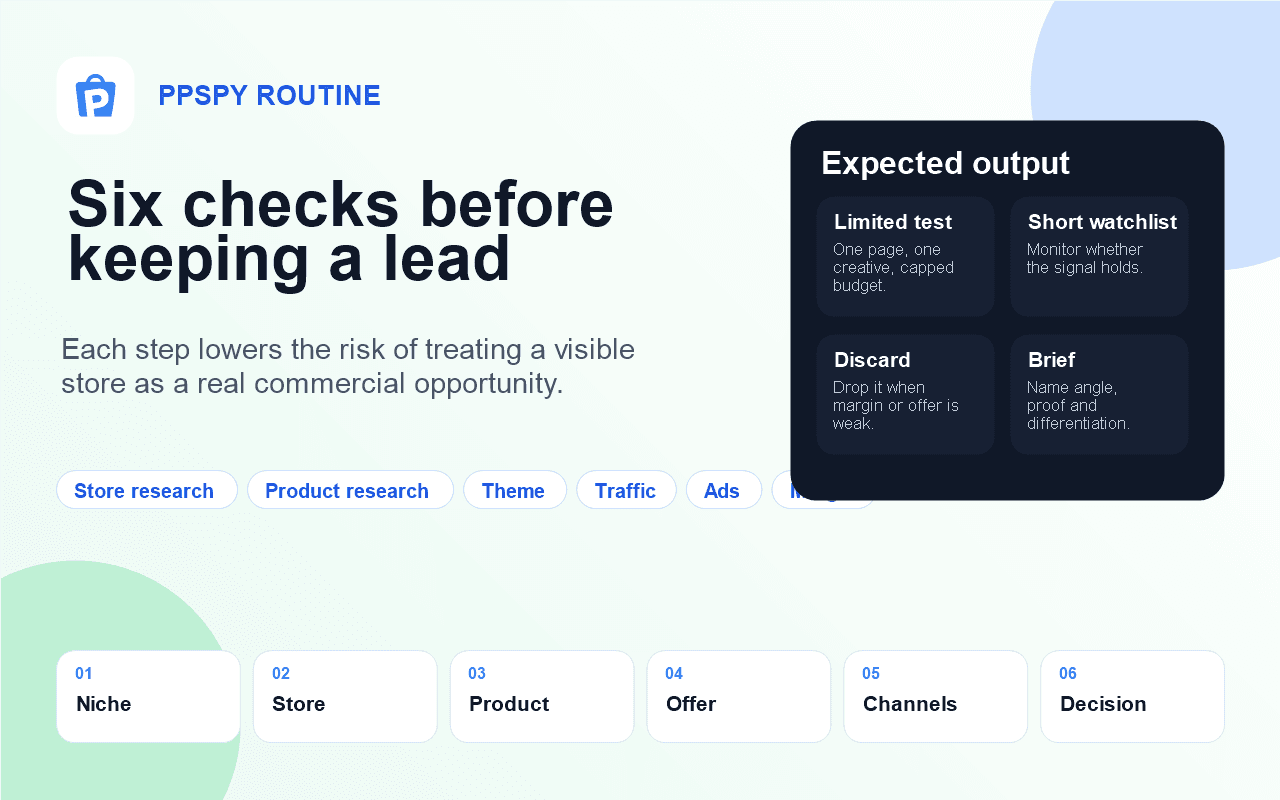Viewport: 1280px width, 800px height.
Task: Click the subtitle starting with Each step lowers
Action: (348, 366)
